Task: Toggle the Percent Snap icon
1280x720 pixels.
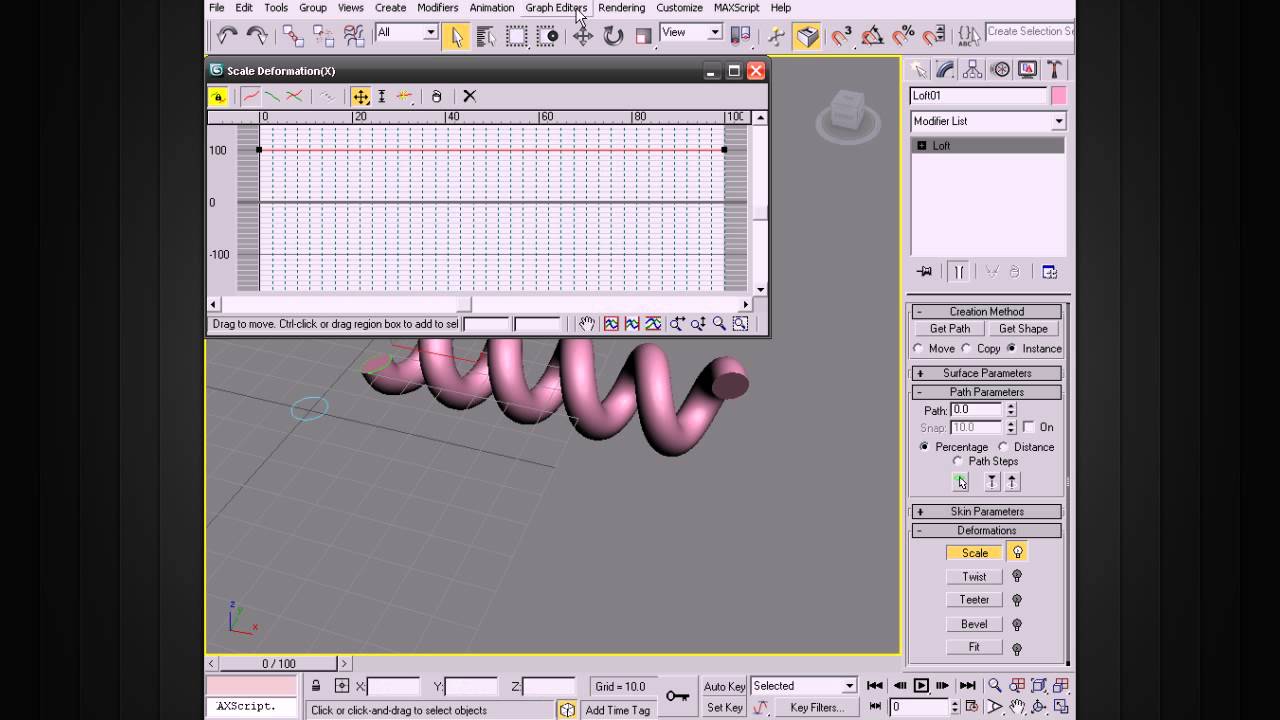Action: (903, 36)
